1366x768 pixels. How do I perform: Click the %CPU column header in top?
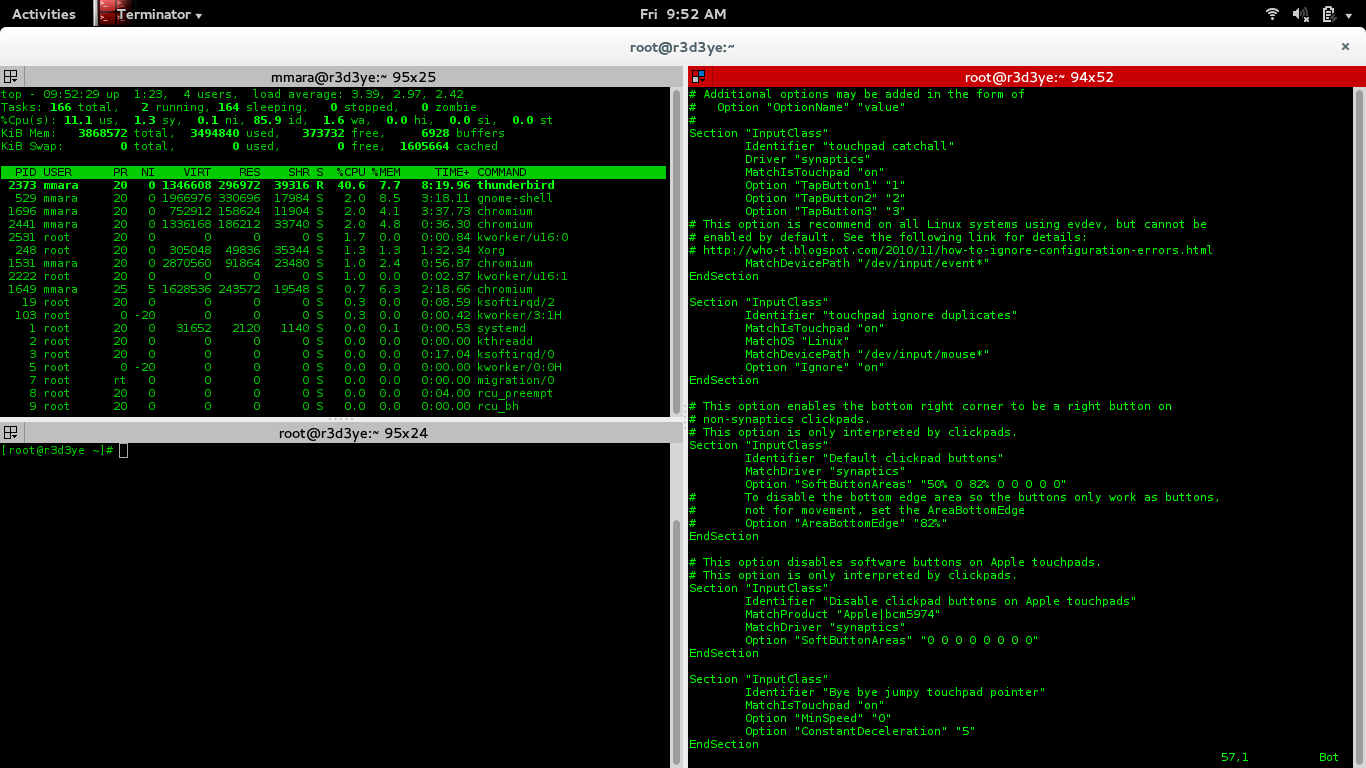pyautogui.click(x=350, y=172)
